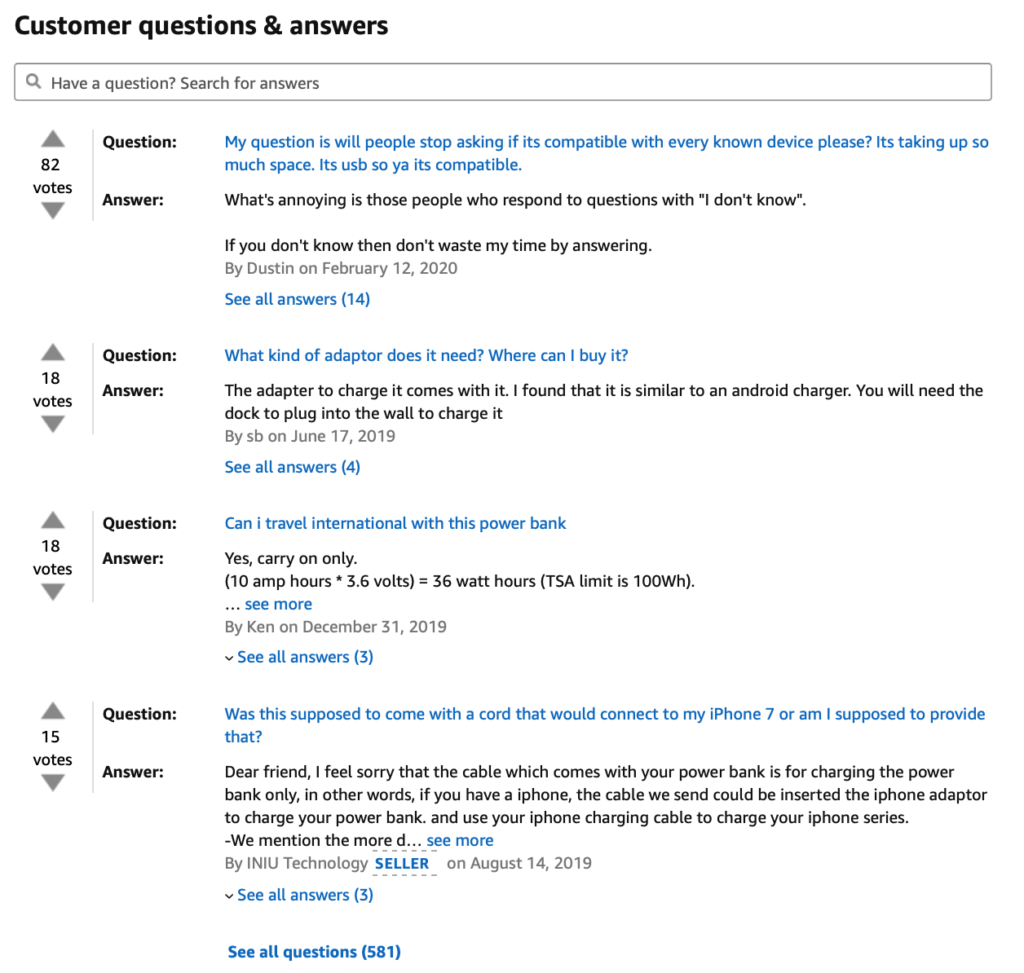Open 'Can i travel international' question link

(x=395, y=523)
